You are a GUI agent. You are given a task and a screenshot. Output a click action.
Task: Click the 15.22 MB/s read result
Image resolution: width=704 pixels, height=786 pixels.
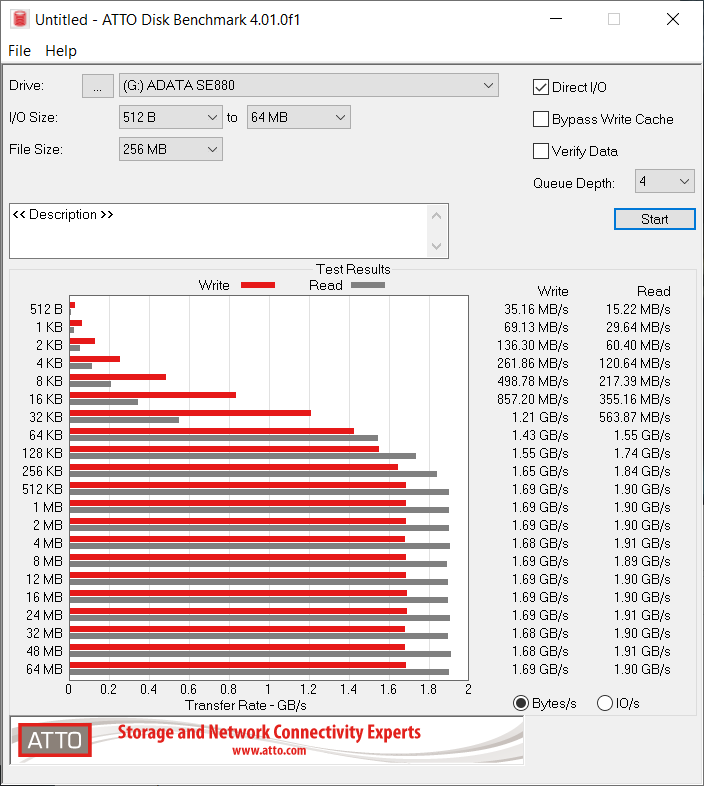tap(638, 309)
